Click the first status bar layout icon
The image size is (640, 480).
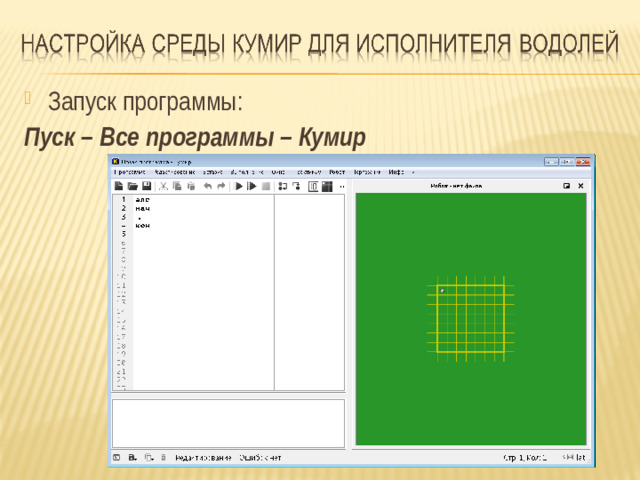(x=117, y=458)
